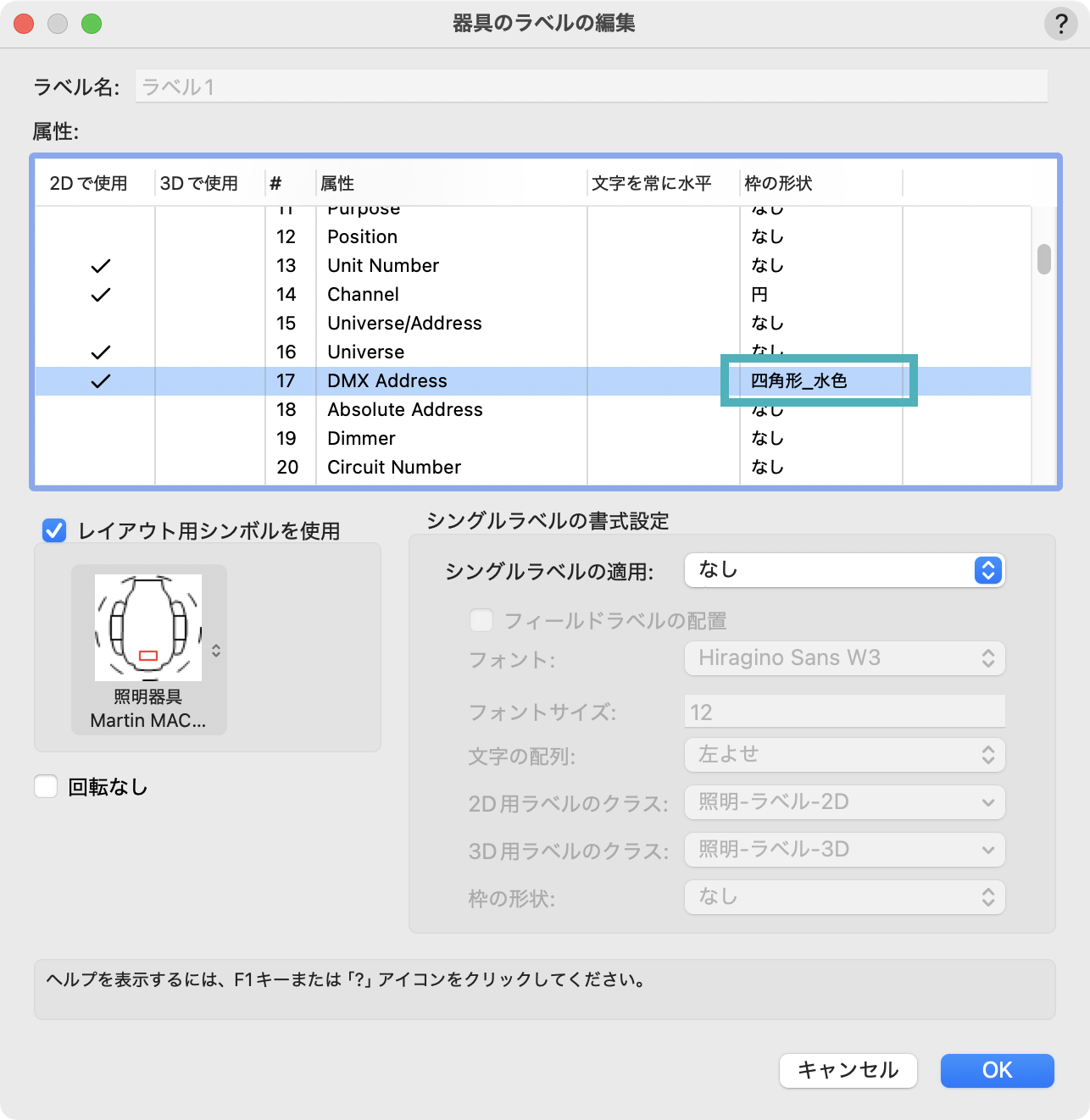Viewport: 1090px width, 1120px height.
Task: Toggle 2D use checkmark for DMX Address
Action: (100, 381)
